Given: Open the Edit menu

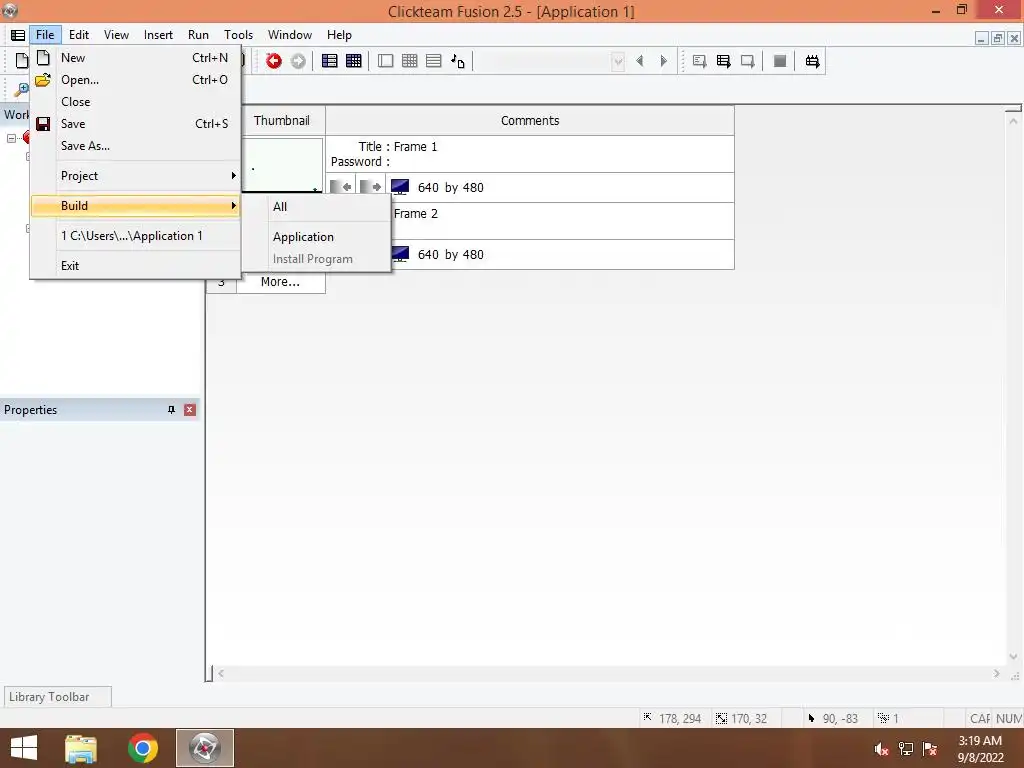Looking at the screenshot, I should (x=79, y=35).
